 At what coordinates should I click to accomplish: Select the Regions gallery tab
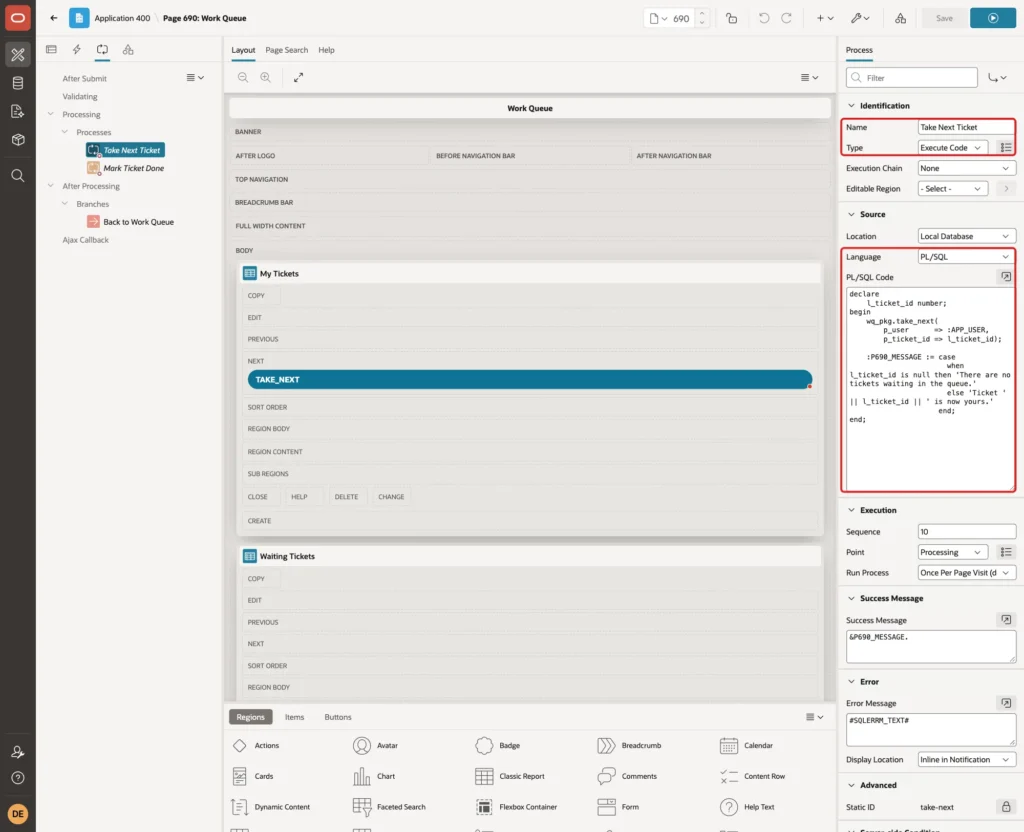pyautogui.click(x=250, y=716)
